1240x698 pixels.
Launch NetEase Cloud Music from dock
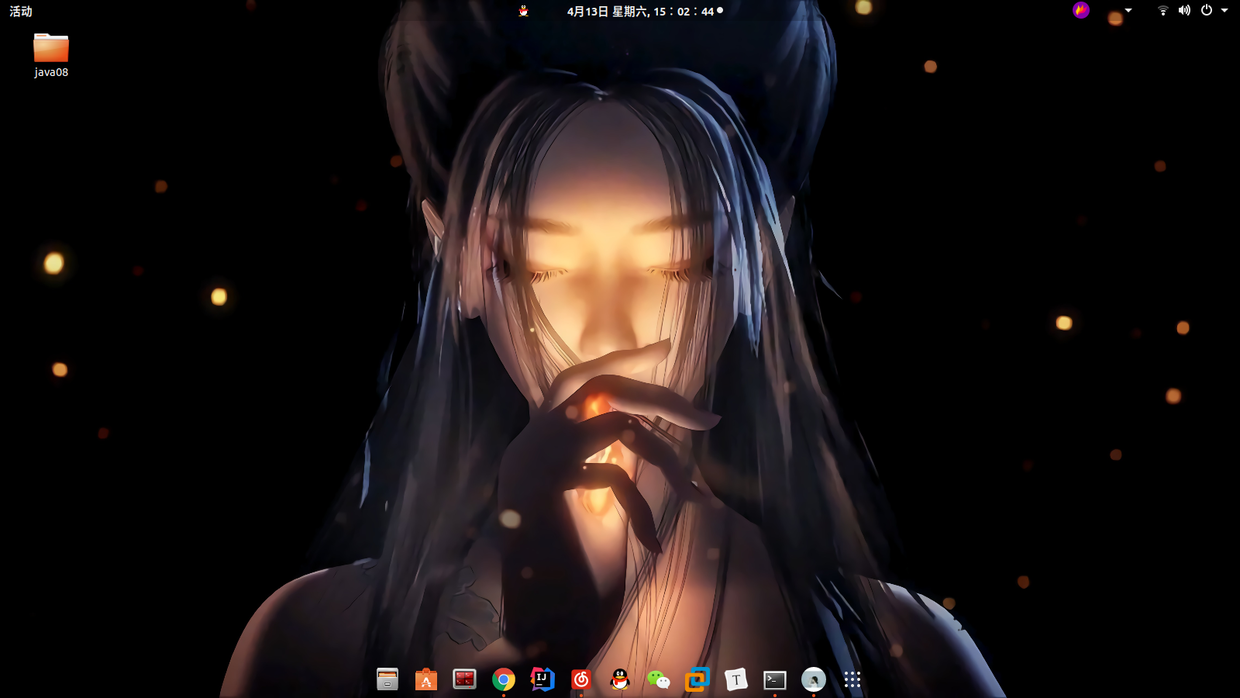tap(581, 679)
